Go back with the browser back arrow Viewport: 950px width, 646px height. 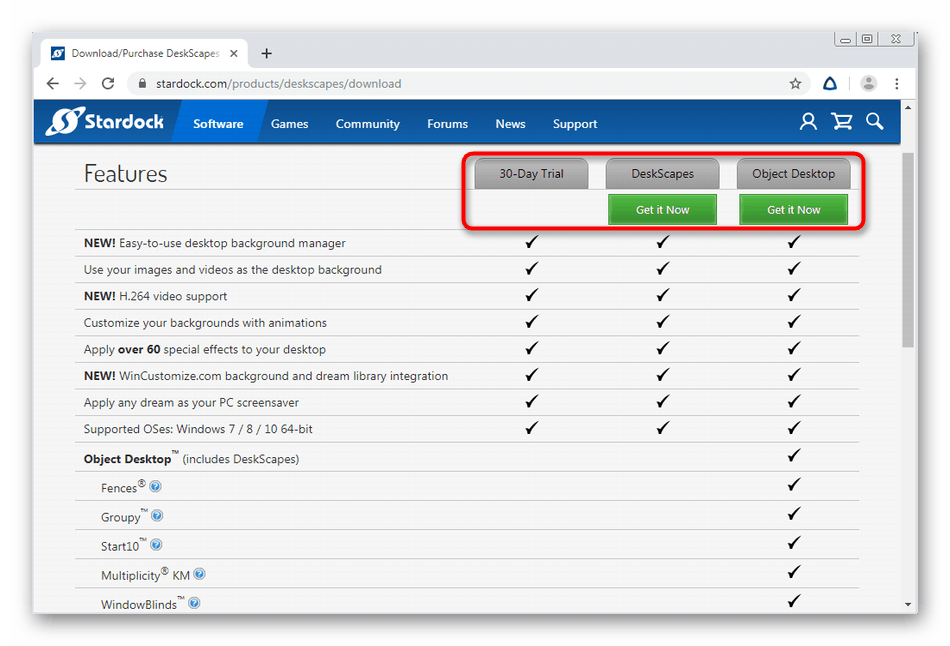click(x=53, y=84)
